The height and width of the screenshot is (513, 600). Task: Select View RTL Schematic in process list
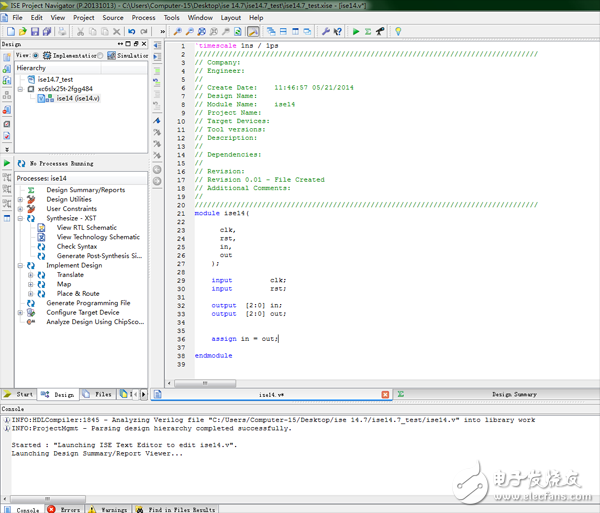[86, 228]
